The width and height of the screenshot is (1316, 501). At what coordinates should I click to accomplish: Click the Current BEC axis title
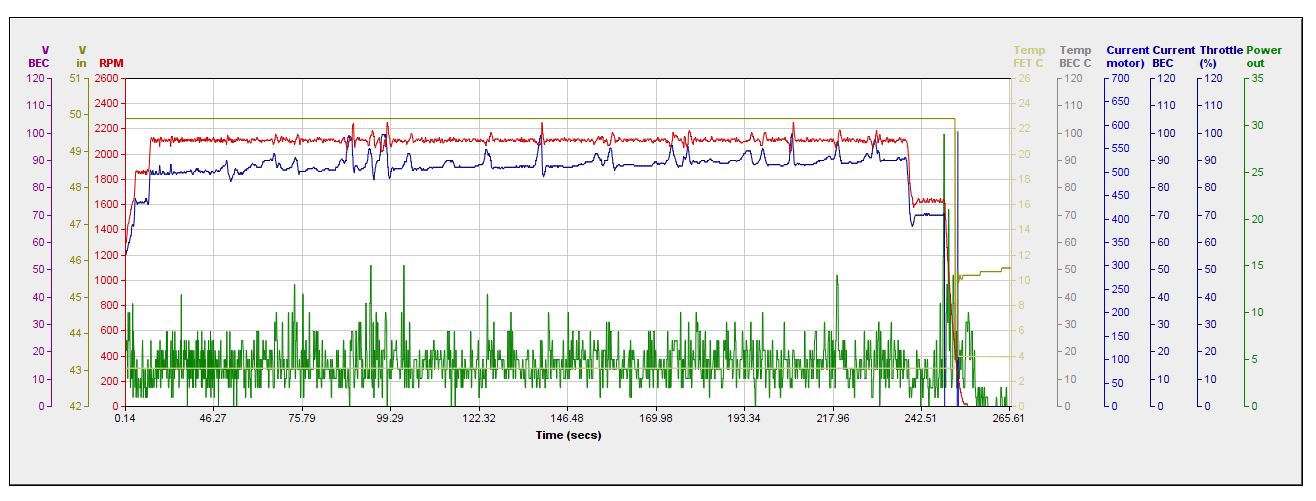coord(1173,56)
